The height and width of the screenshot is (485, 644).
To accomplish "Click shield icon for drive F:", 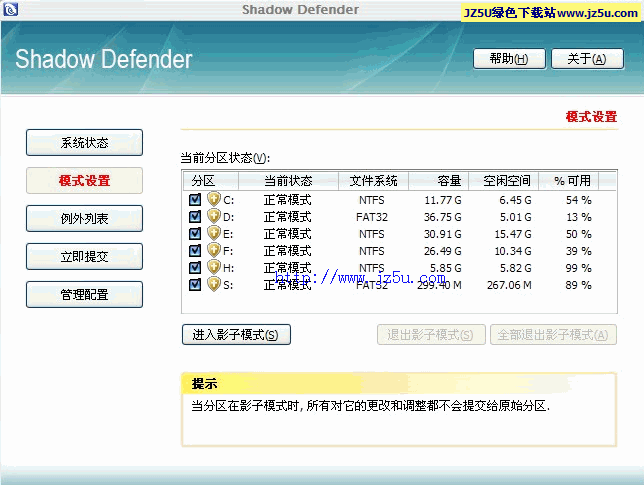I will pos(214,250).
